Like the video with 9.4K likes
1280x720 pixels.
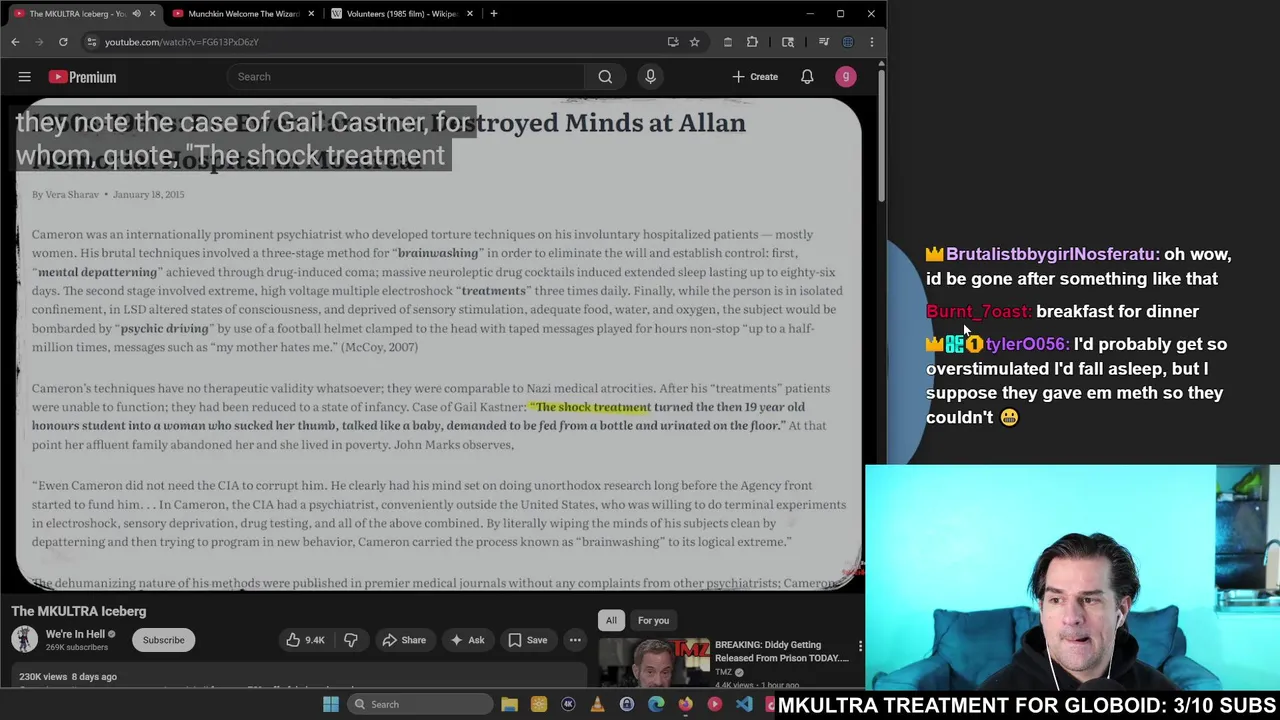point(305,640)
